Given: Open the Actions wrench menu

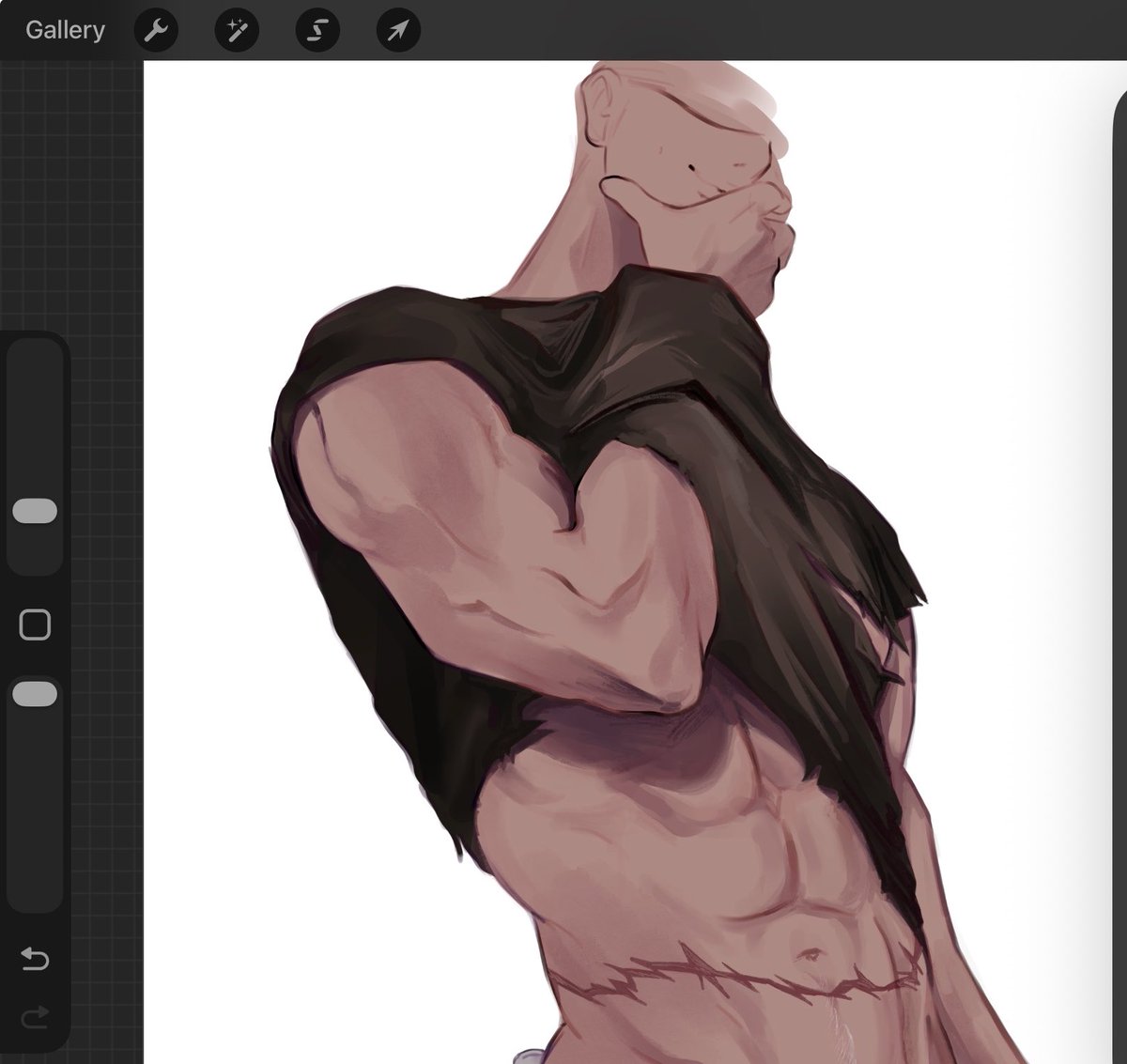Looking at the screenshot, I should (x=156, y=31).
